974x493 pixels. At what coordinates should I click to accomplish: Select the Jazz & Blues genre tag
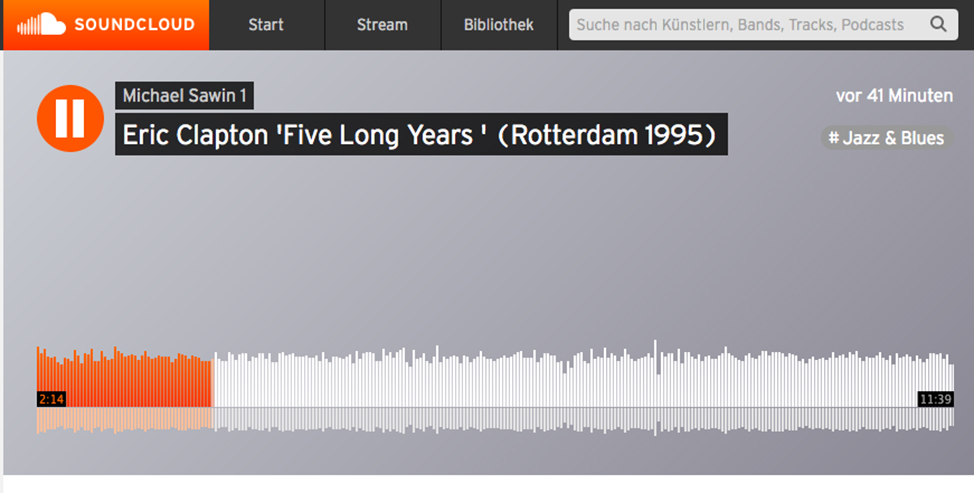[x=886, y=138]
